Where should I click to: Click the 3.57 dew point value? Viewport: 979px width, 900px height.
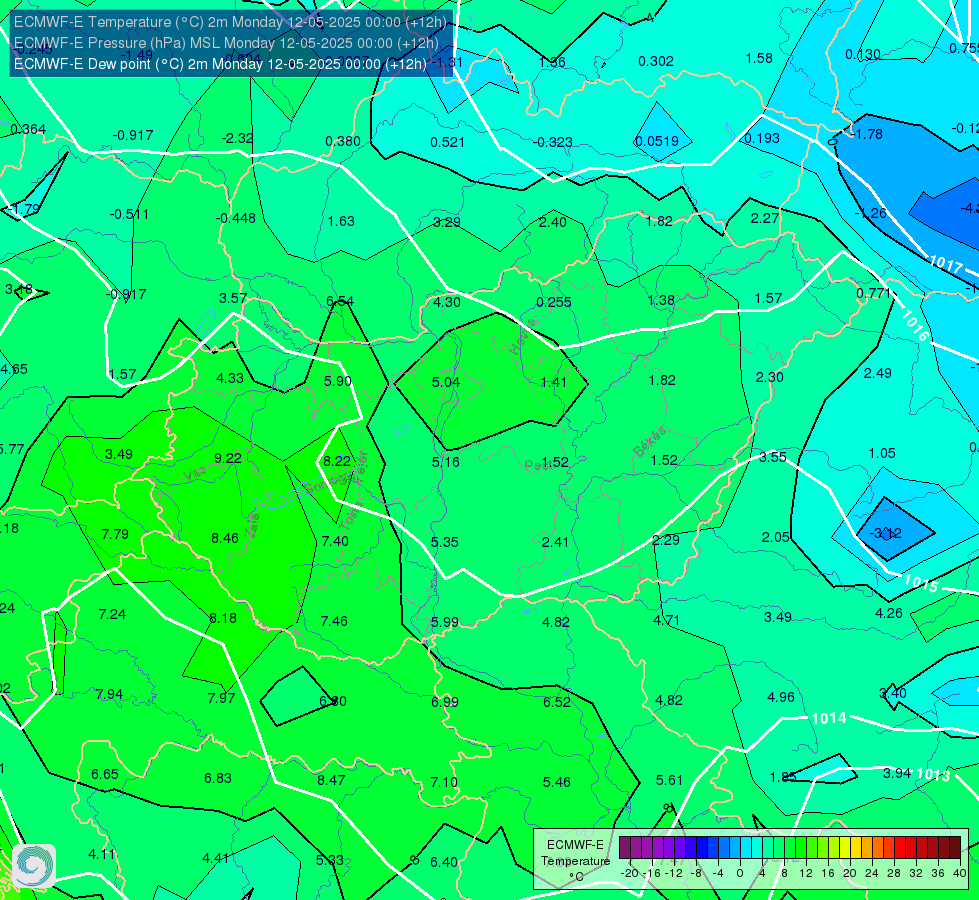[x=233, y=299]
